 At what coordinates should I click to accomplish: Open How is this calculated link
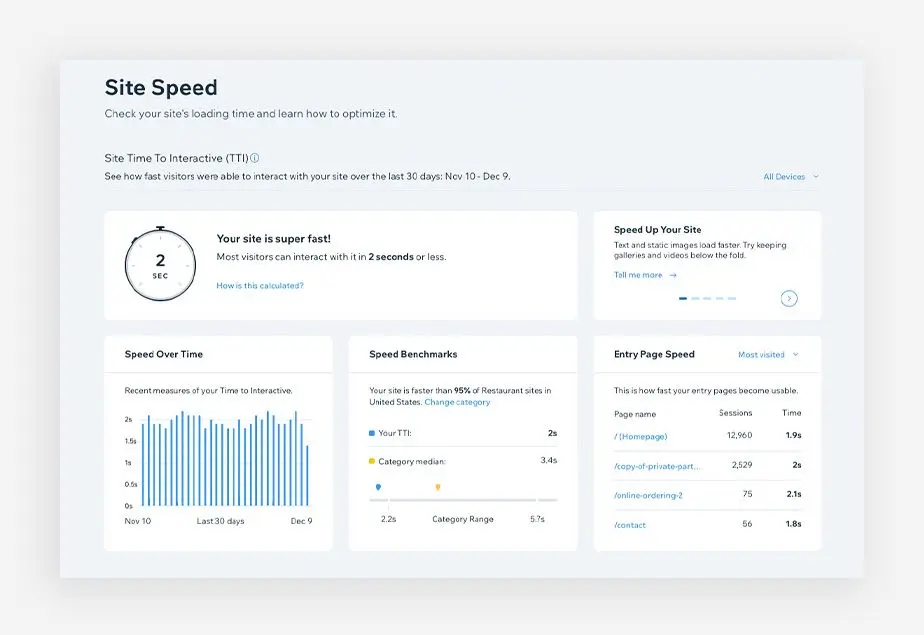point(260,286)
